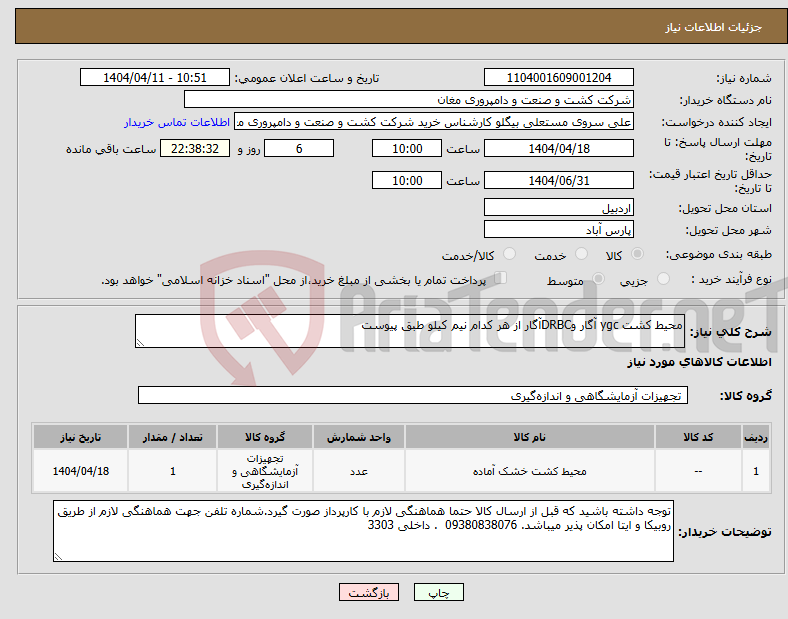Click the request creator name field
788x619 pixels.
click(x=434, y=122)
